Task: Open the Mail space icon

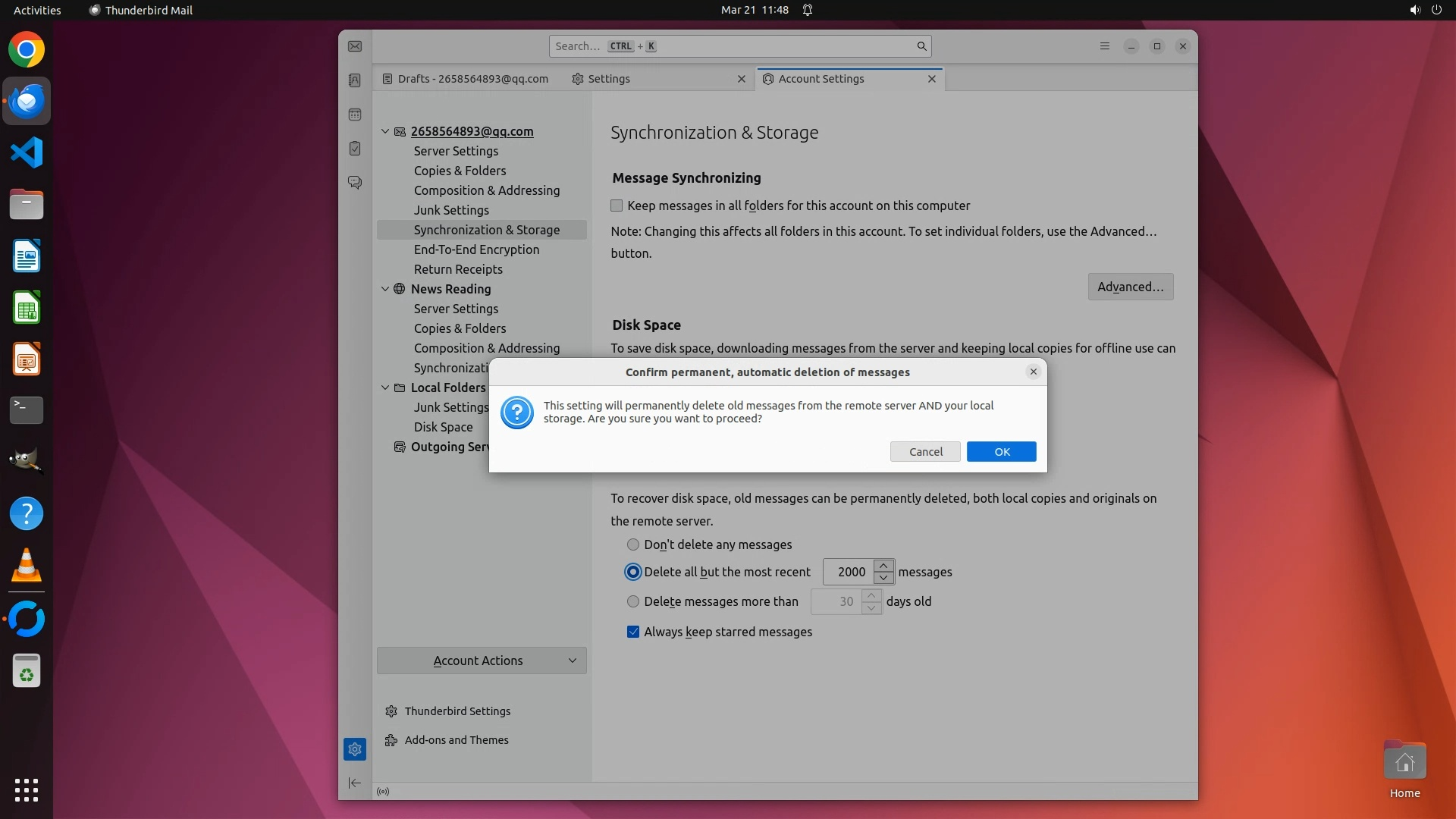Action: pyautogui.click(x=355, y=46)
